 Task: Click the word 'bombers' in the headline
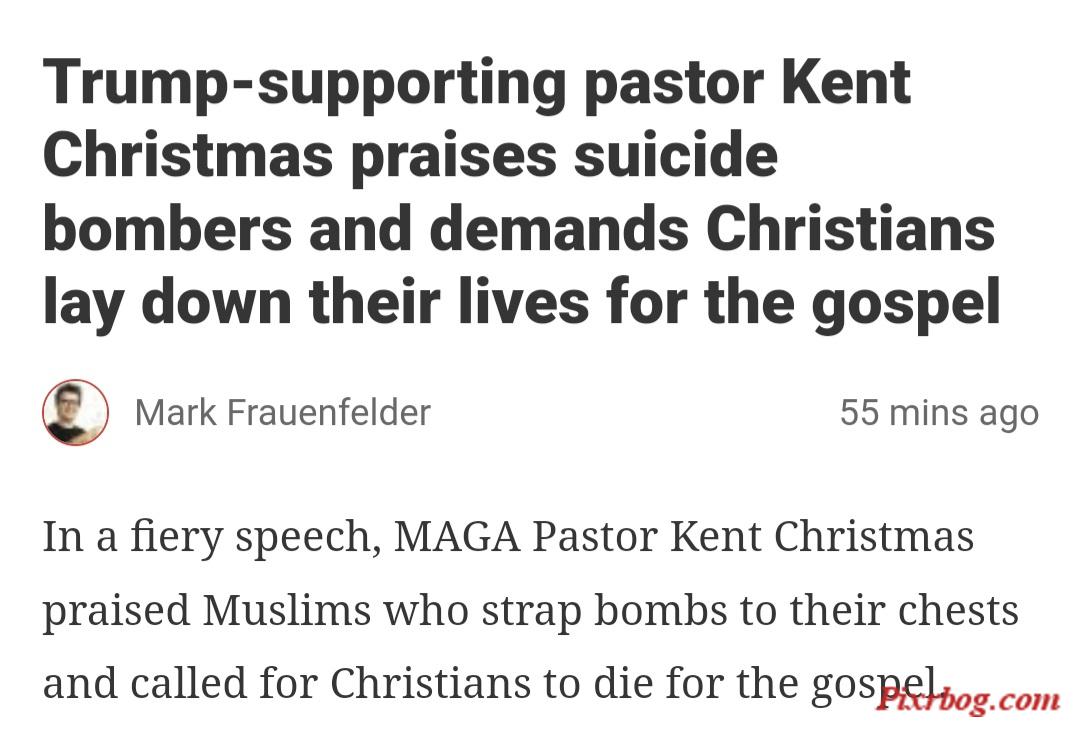(167, 229)
